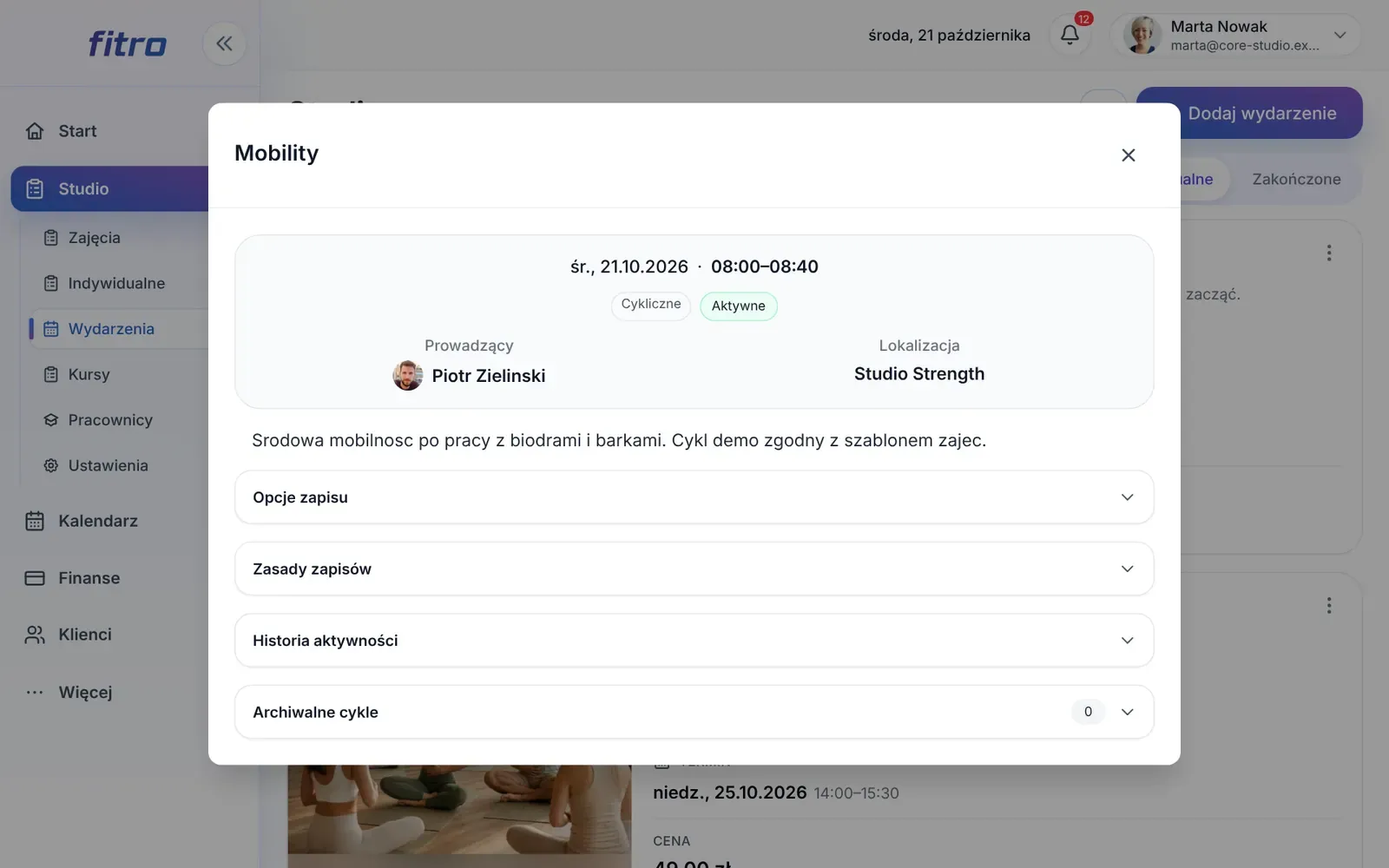
Task: Click Marta Nowak's profile avatar
Action: pos(1142,36)
